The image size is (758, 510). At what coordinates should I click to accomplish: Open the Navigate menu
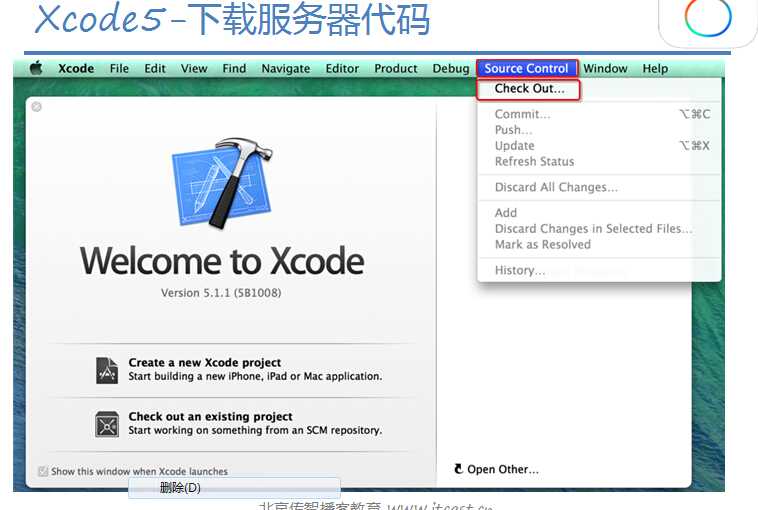[x=286, y=69]
